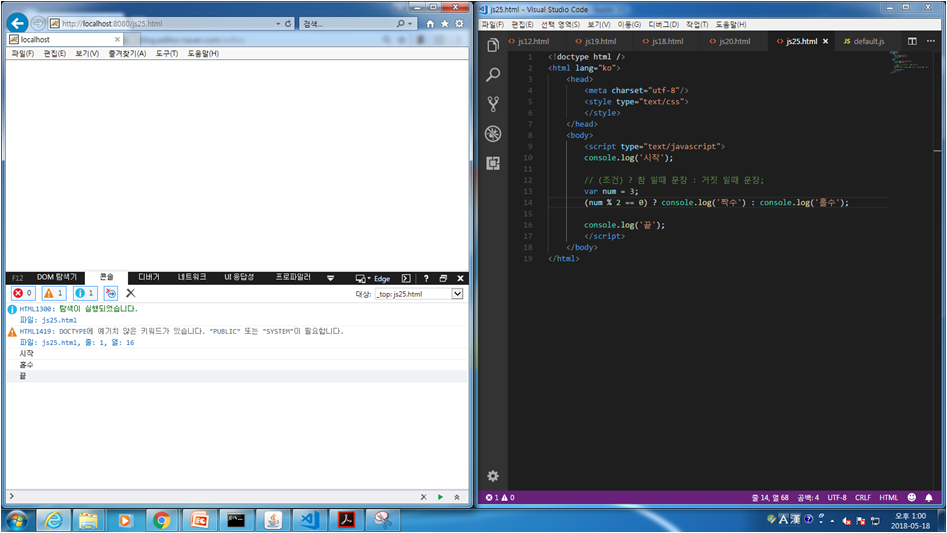Change UTF-8 encoding in status bar
947x533 pixels.
pos(837,497)
